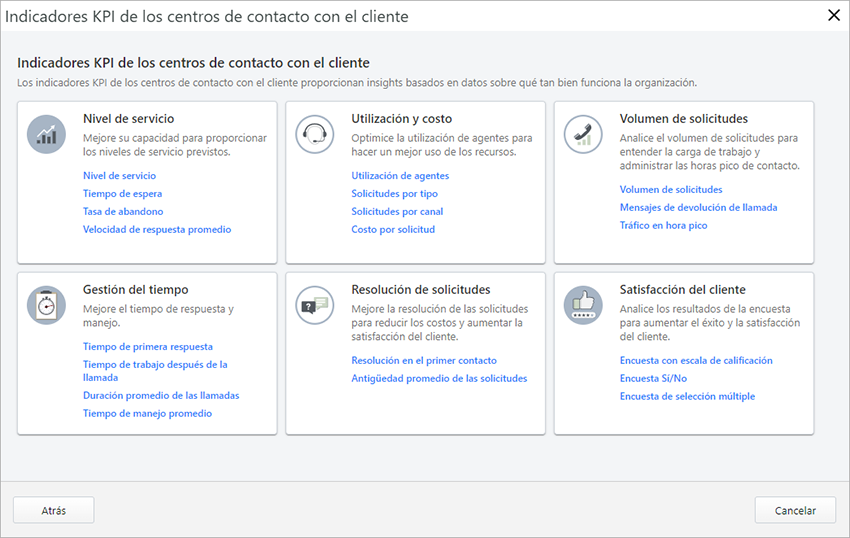This screenshot has width=850, height=538.
Task: Click the bar chart icon for Nivel de servicio
Action: pos(47,134)
